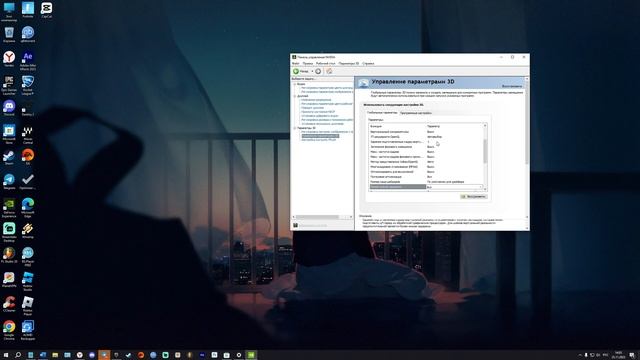Click the taskbar clock
Viewport: 640px width, 360px height.
coord(618,355)
